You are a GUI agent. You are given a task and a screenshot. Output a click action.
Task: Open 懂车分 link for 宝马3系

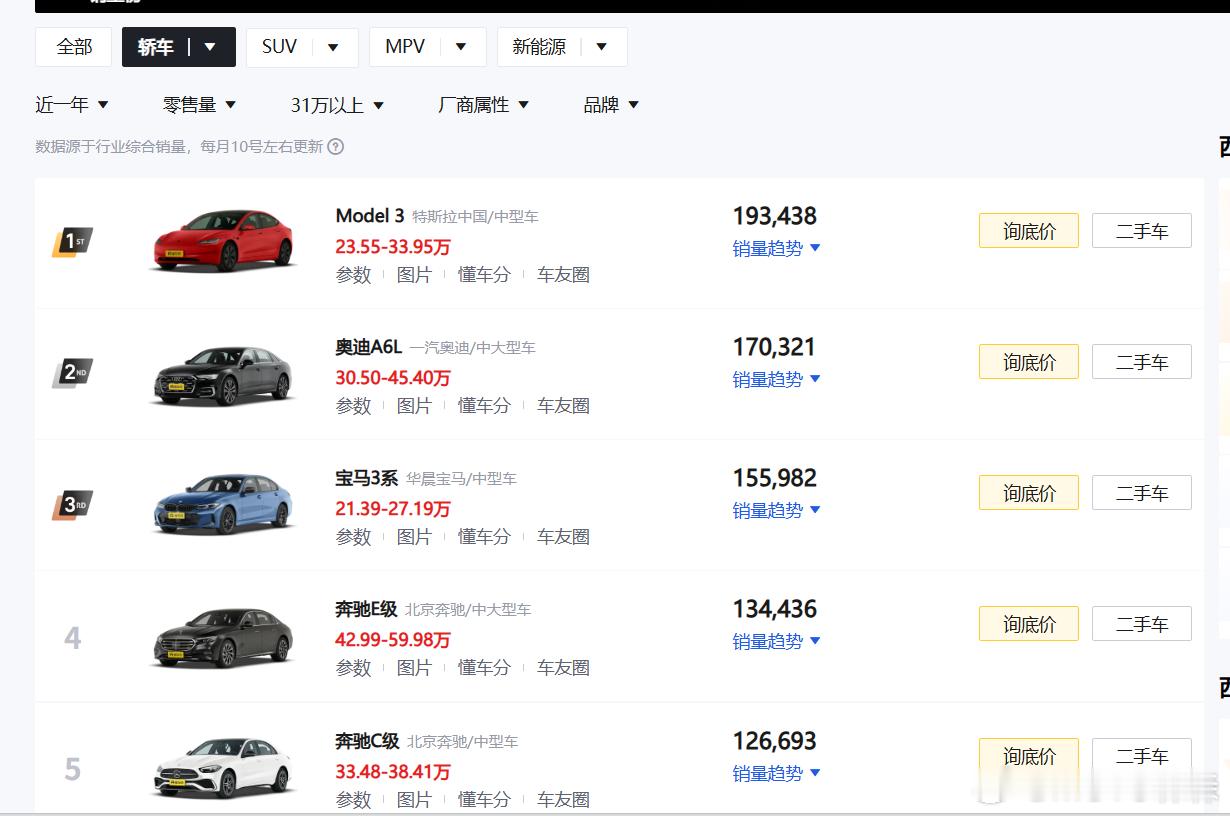[x=484, y=536]
